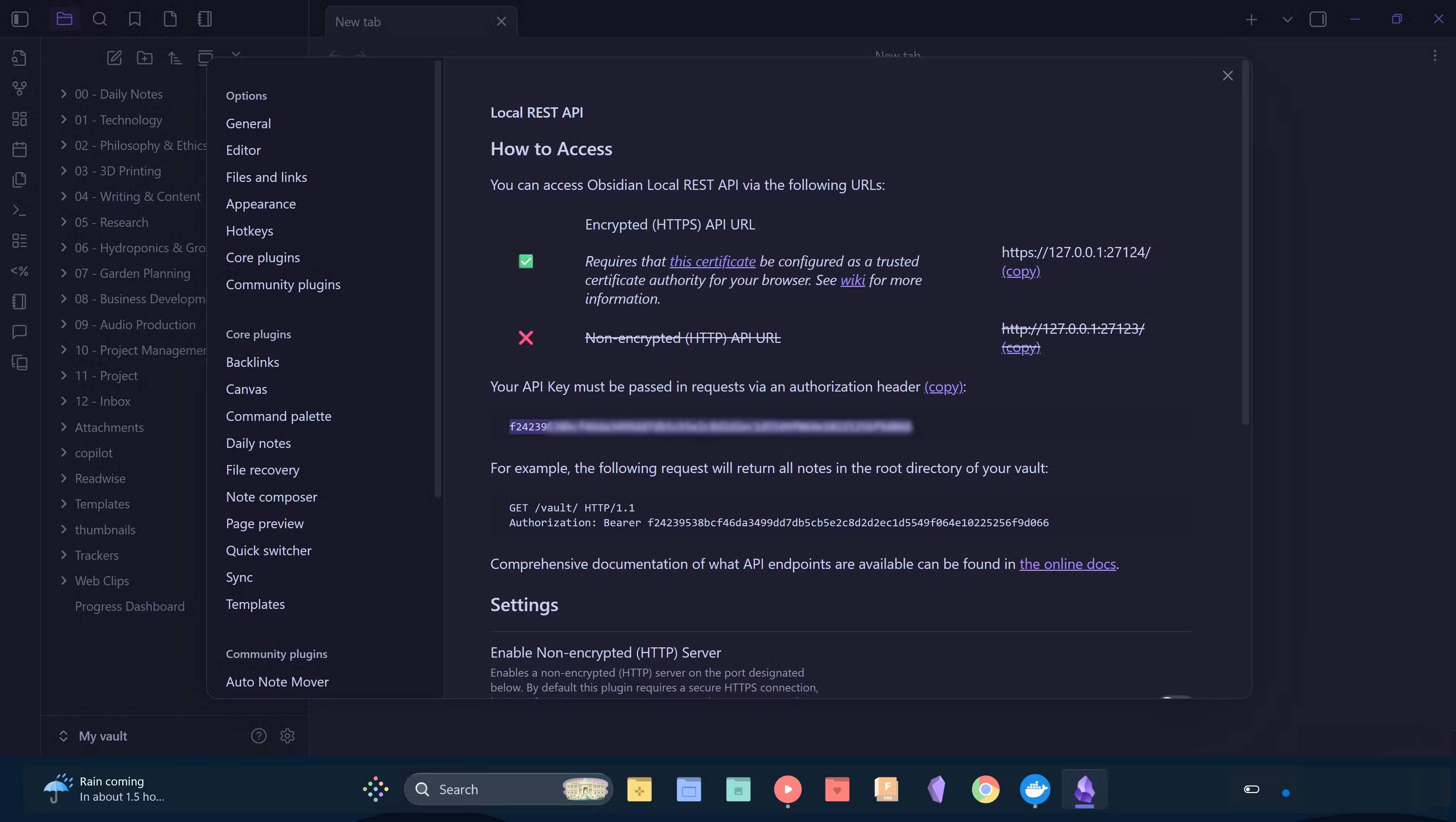Open Community plugins settings section
The width and height of the screenshot is (1456, 822).
(283, 284)
